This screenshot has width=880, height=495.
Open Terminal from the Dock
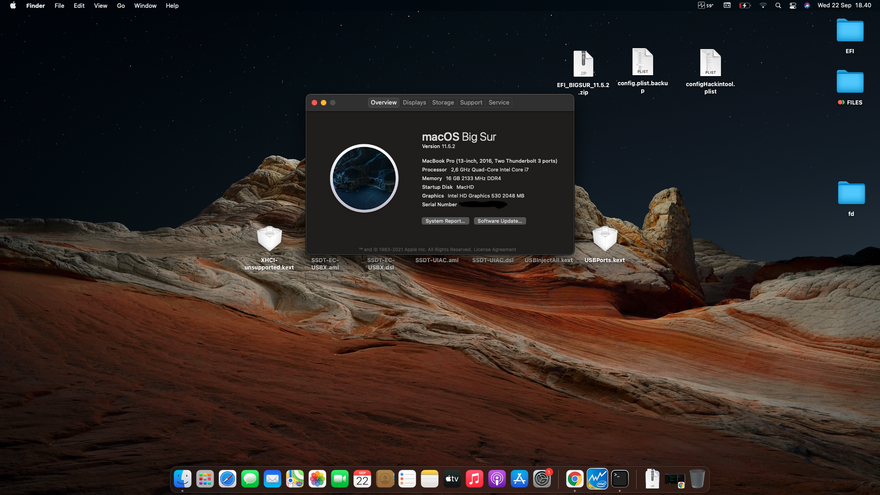620,479
